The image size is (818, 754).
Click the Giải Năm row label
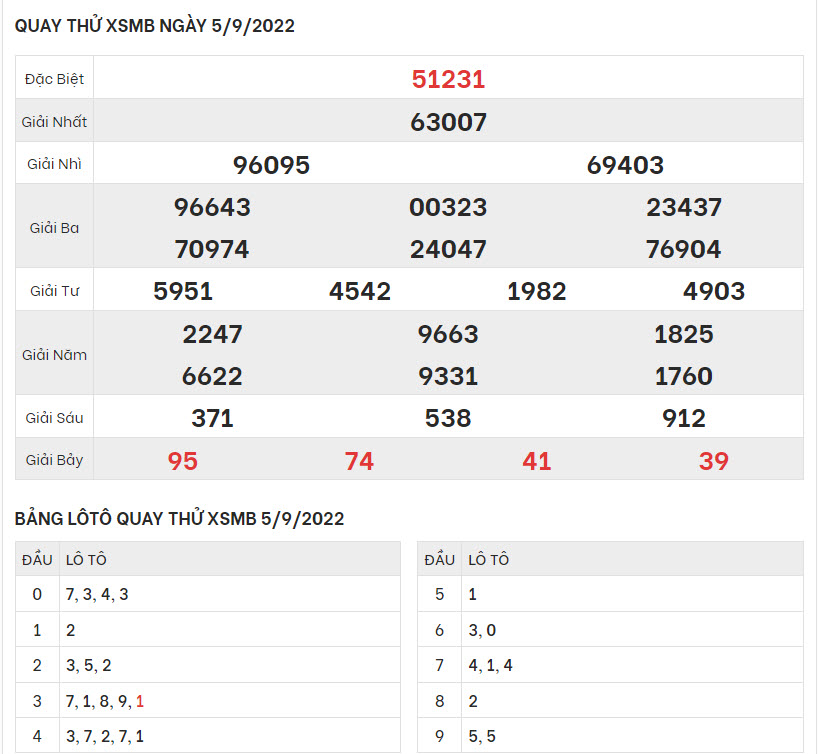54,355
